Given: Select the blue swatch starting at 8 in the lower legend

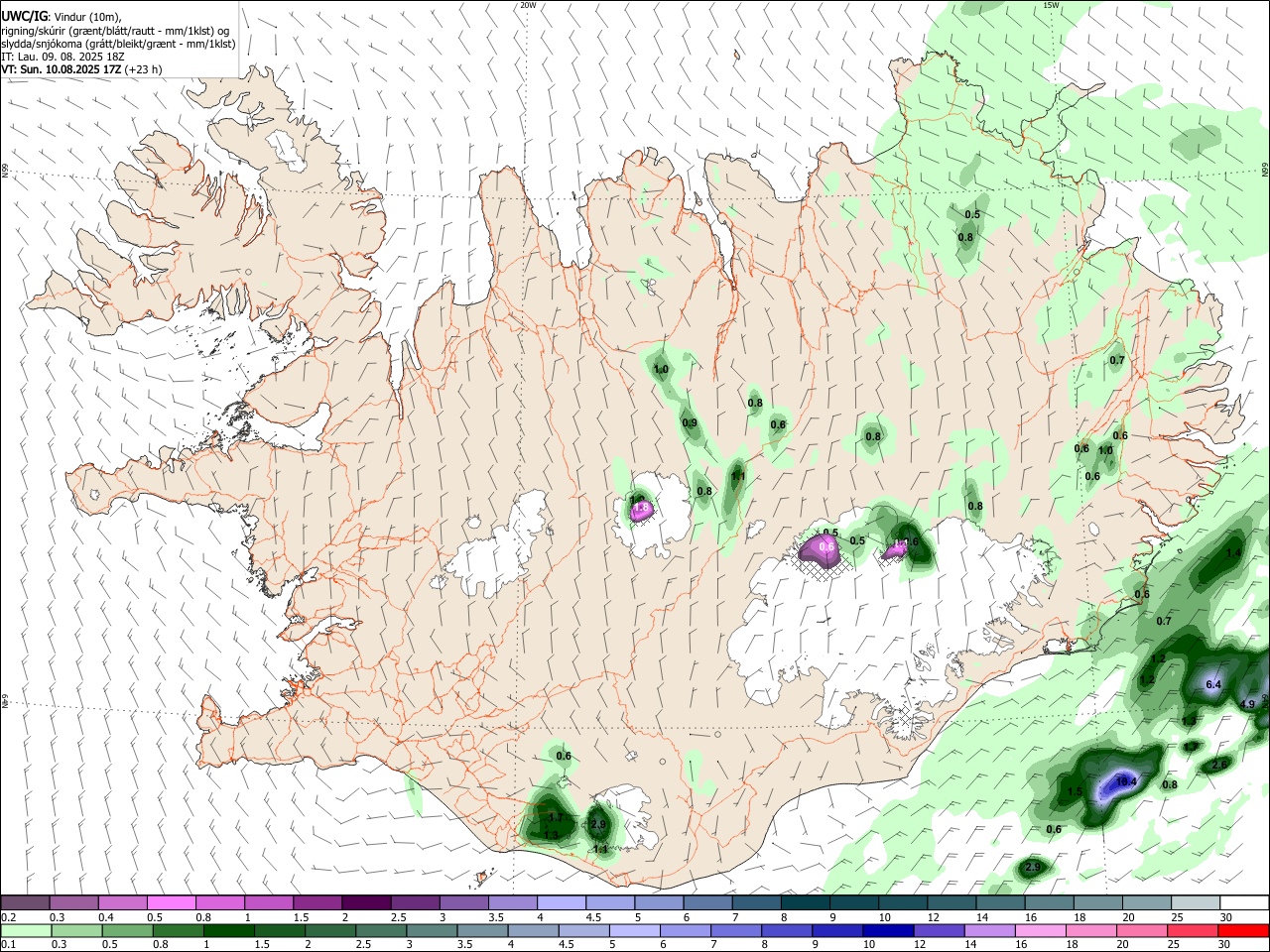Looking at the screenshot, I should 787,930.
